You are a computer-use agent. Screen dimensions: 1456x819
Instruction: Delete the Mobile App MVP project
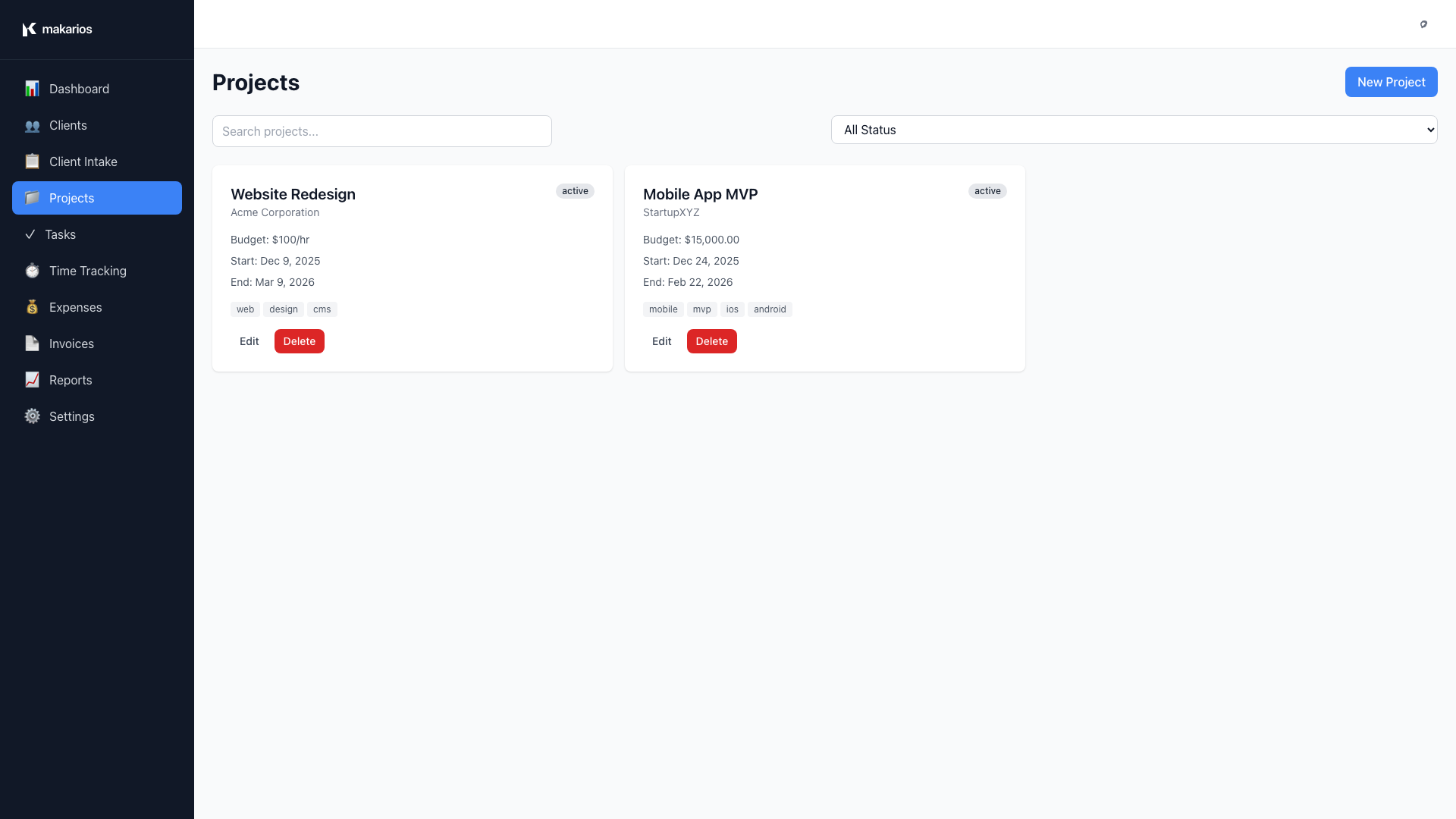click(711, 341)
